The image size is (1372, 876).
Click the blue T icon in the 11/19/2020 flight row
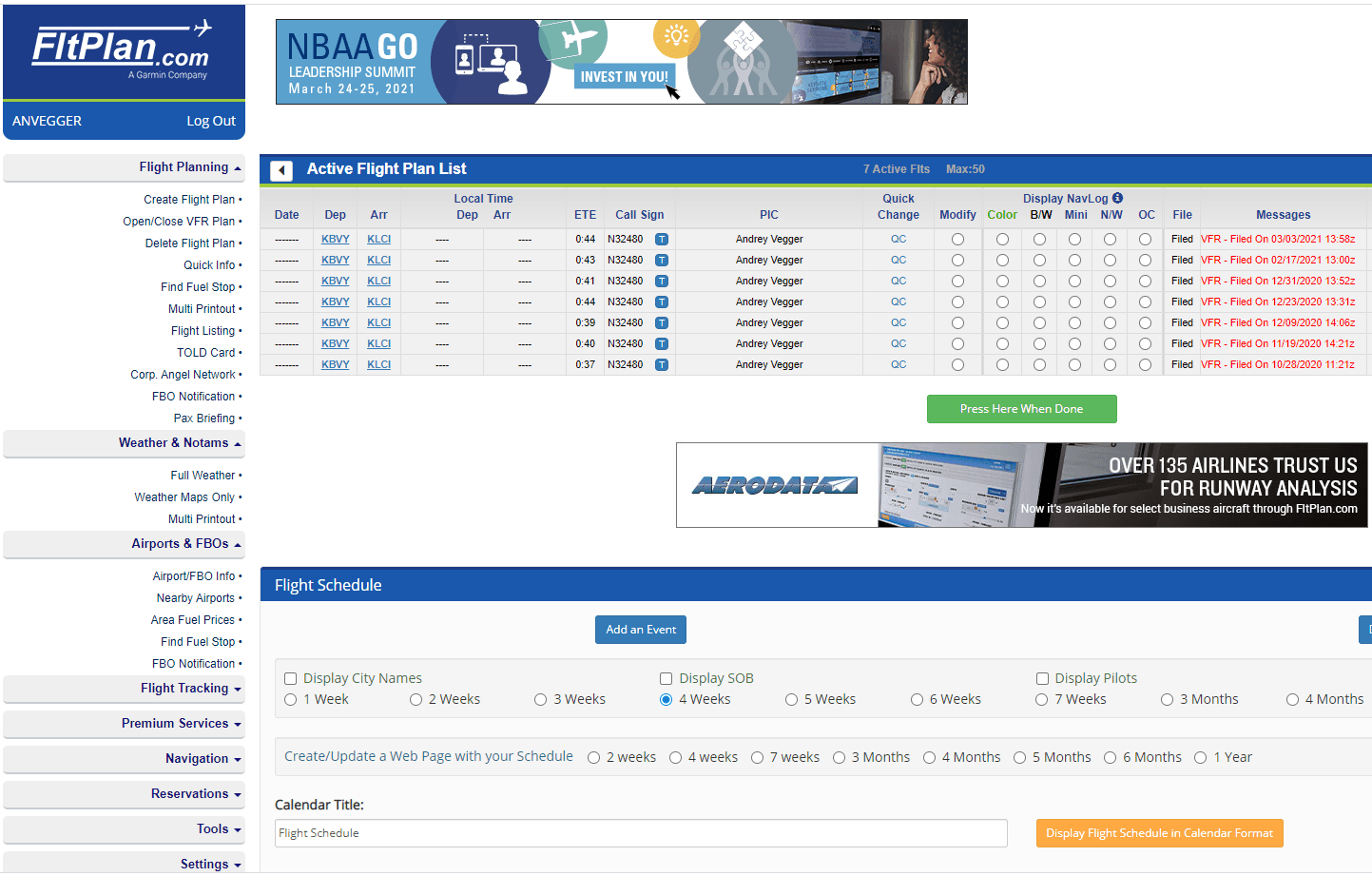point(662,344)
